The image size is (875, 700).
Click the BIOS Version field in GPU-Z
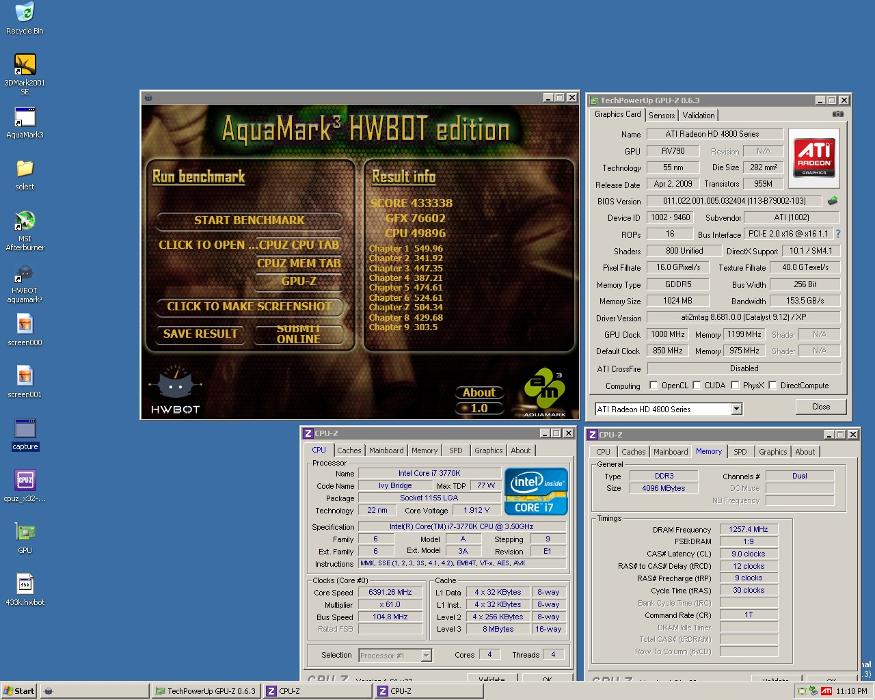[734, 201]
